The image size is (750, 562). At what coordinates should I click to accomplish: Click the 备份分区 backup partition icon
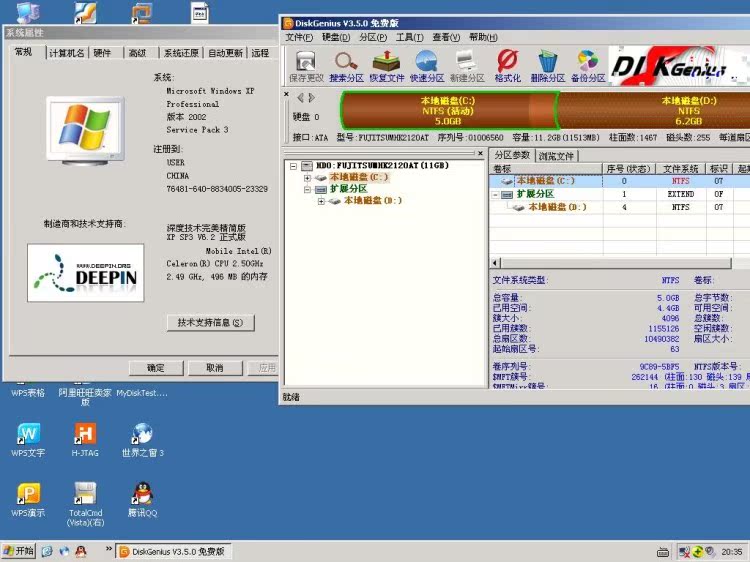(588, 66)
